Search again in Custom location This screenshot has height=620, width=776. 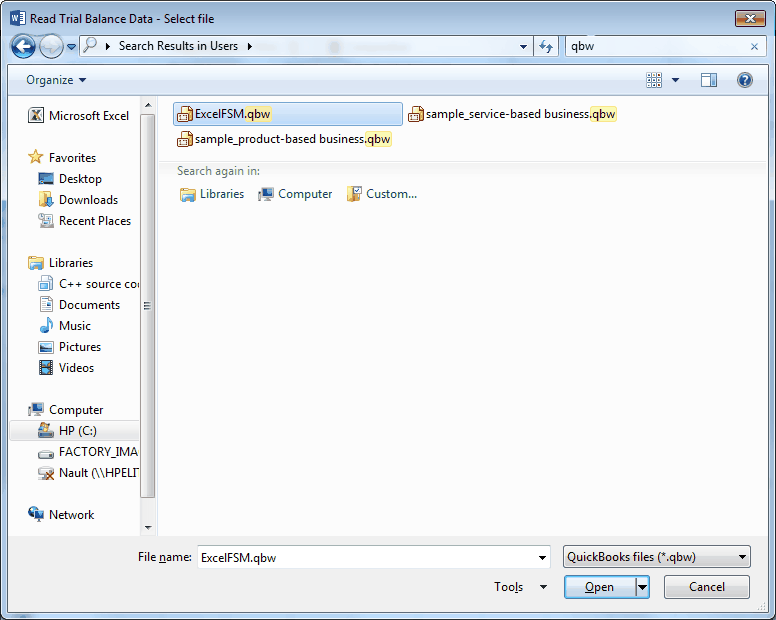382,194
